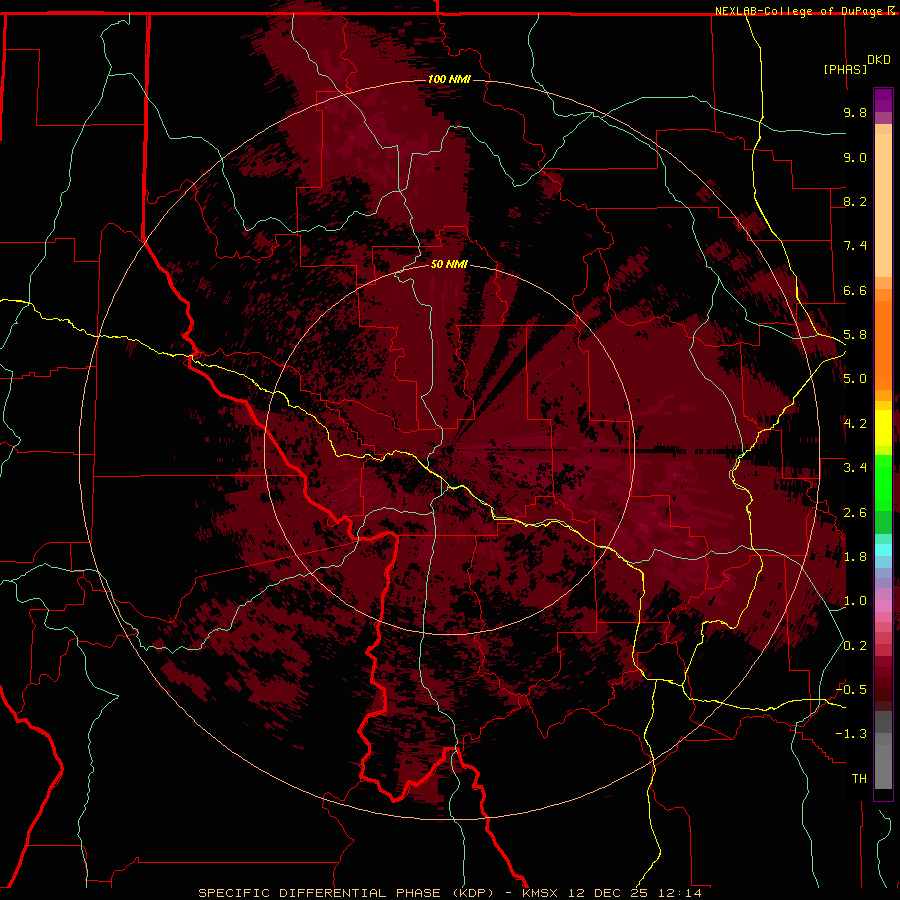The width and height of the screenshot is (900, 900).
Task: Click the pink segment of the color scale
Action: (x=883, y=606)
